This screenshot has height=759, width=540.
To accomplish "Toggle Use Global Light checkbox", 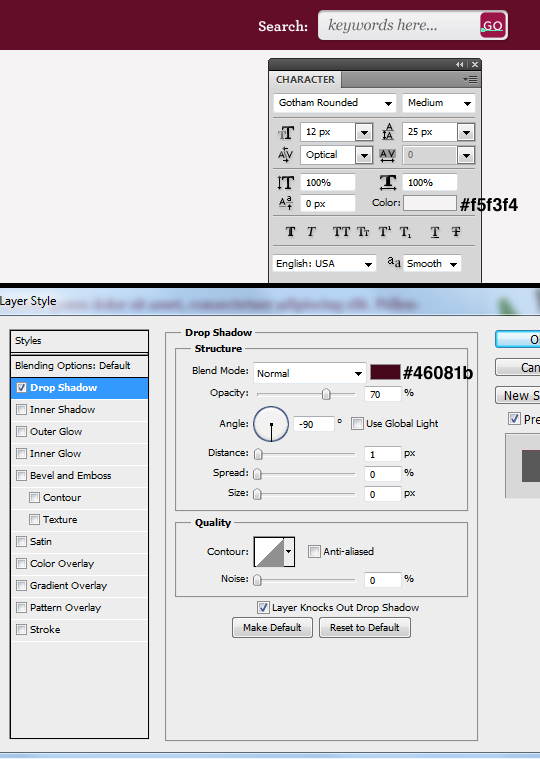I will click(357, 424).
